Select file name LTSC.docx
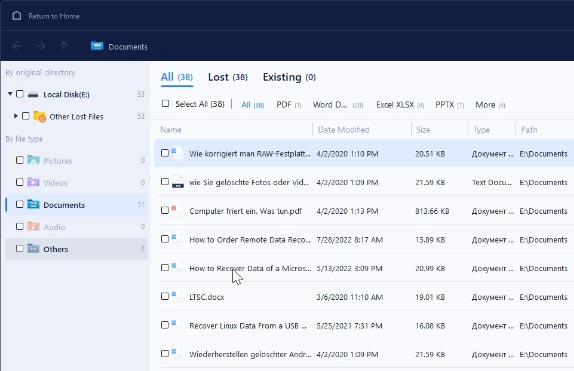Image resolution: width=574 pixels, height=371 pixels. point(206,297)
